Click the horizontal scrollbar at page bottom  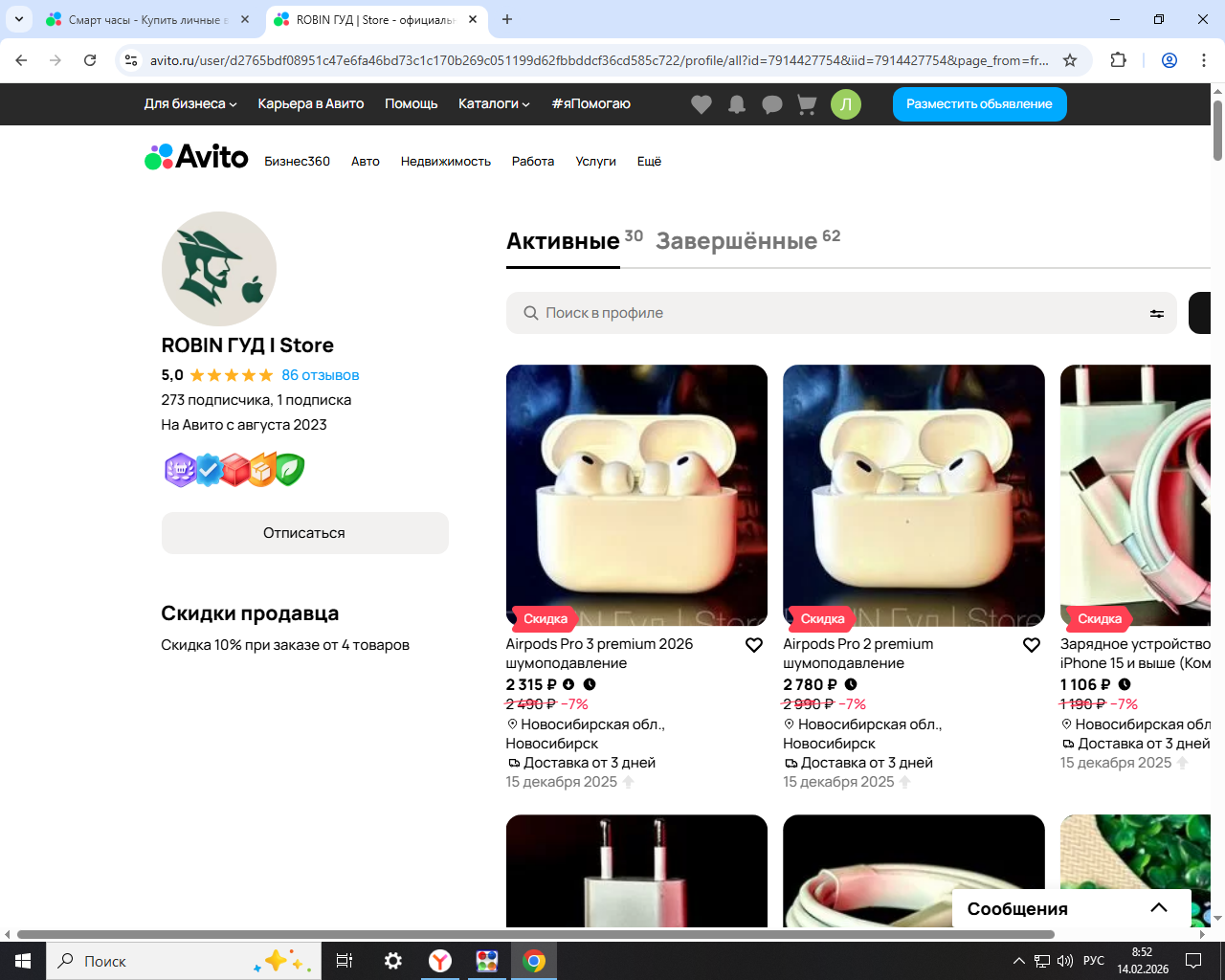click(536, 934)
